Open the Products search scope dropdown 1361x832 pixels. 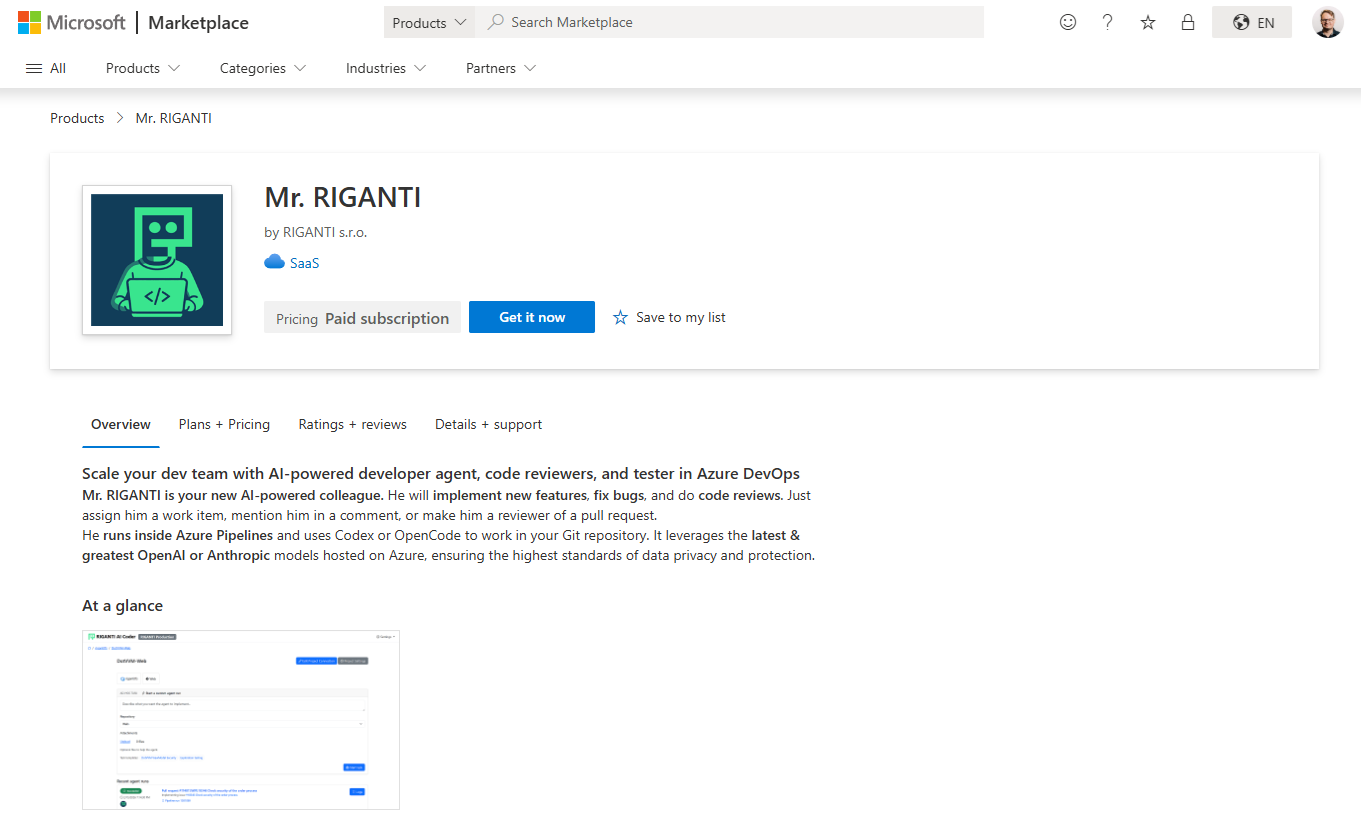click(429, 21)
